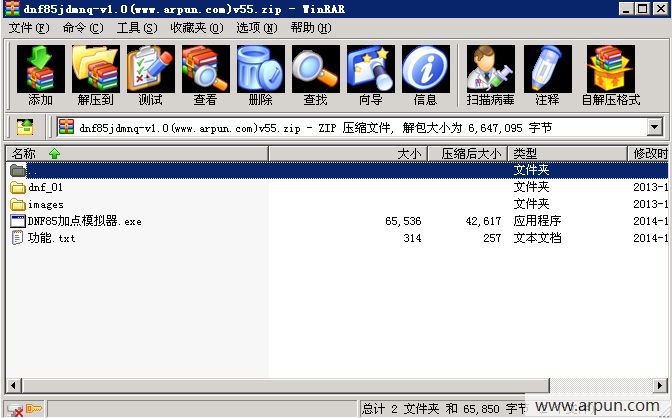This screenshot has width=672, height=418.
Task: Click the dnf_01 folder icon
Action: pos(18,187)
